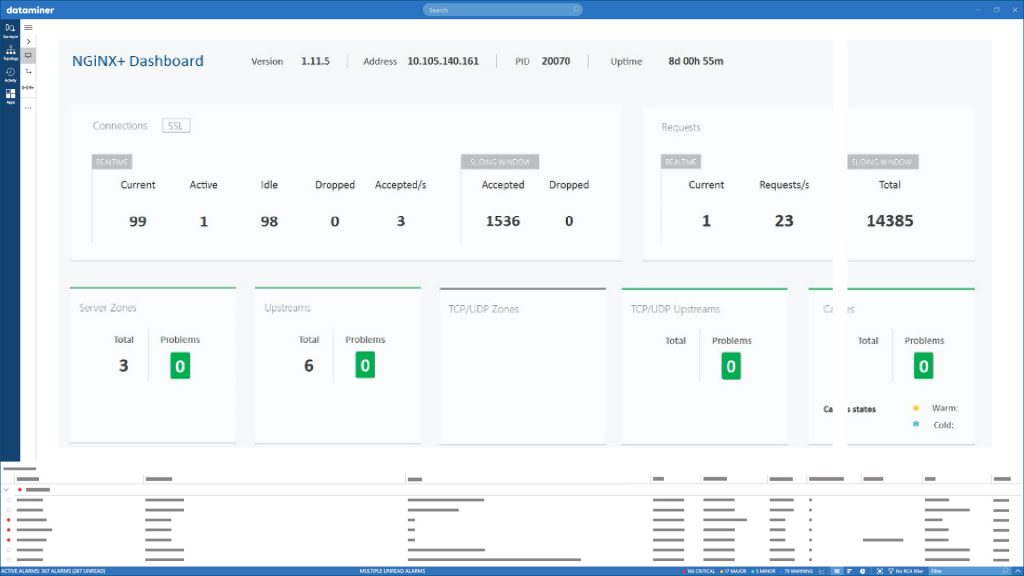Click the graph icon after 79 WARNING
The image size is (1024, 576).
[x=822, y=571]
